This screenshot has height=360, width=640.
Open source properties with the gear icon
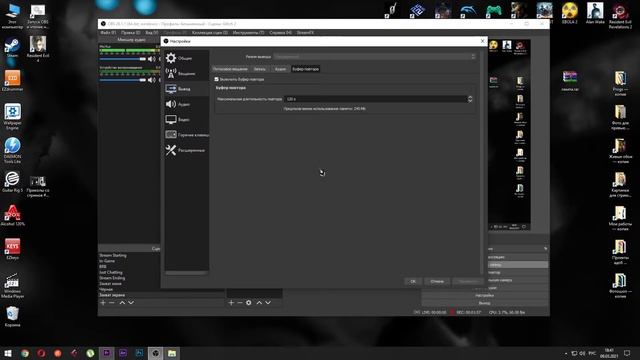[249, 302]
